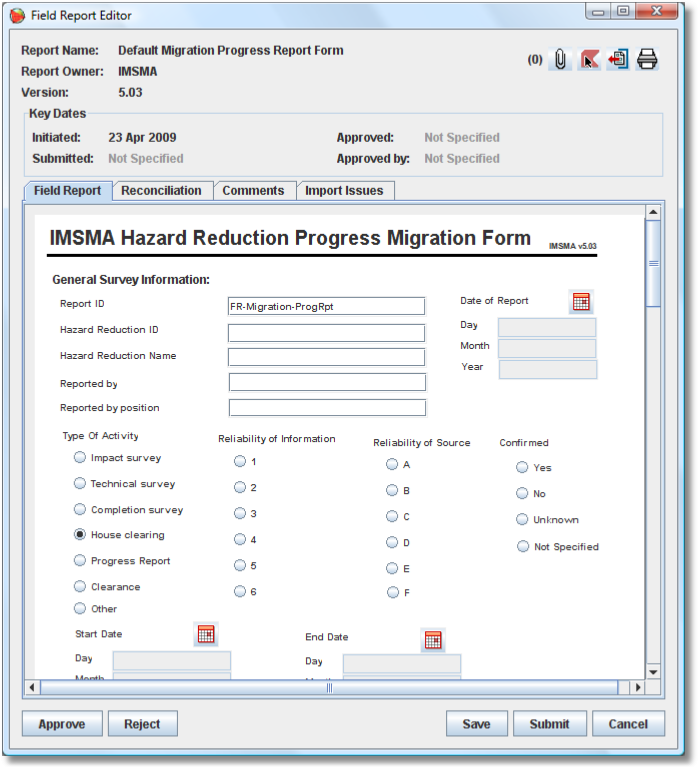This screenshot has width=699, height=770.
Task: Click the printer icon
Action: coord(647,60)
